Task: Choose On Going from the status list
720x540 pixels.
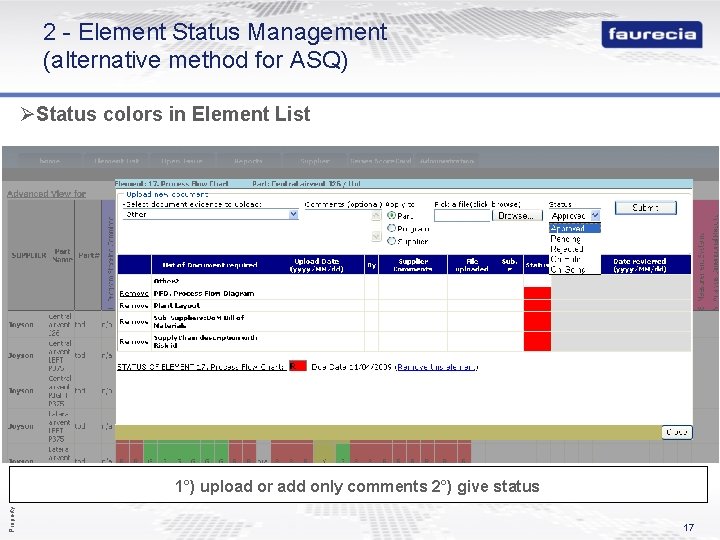Action: (x=568, y=270)
